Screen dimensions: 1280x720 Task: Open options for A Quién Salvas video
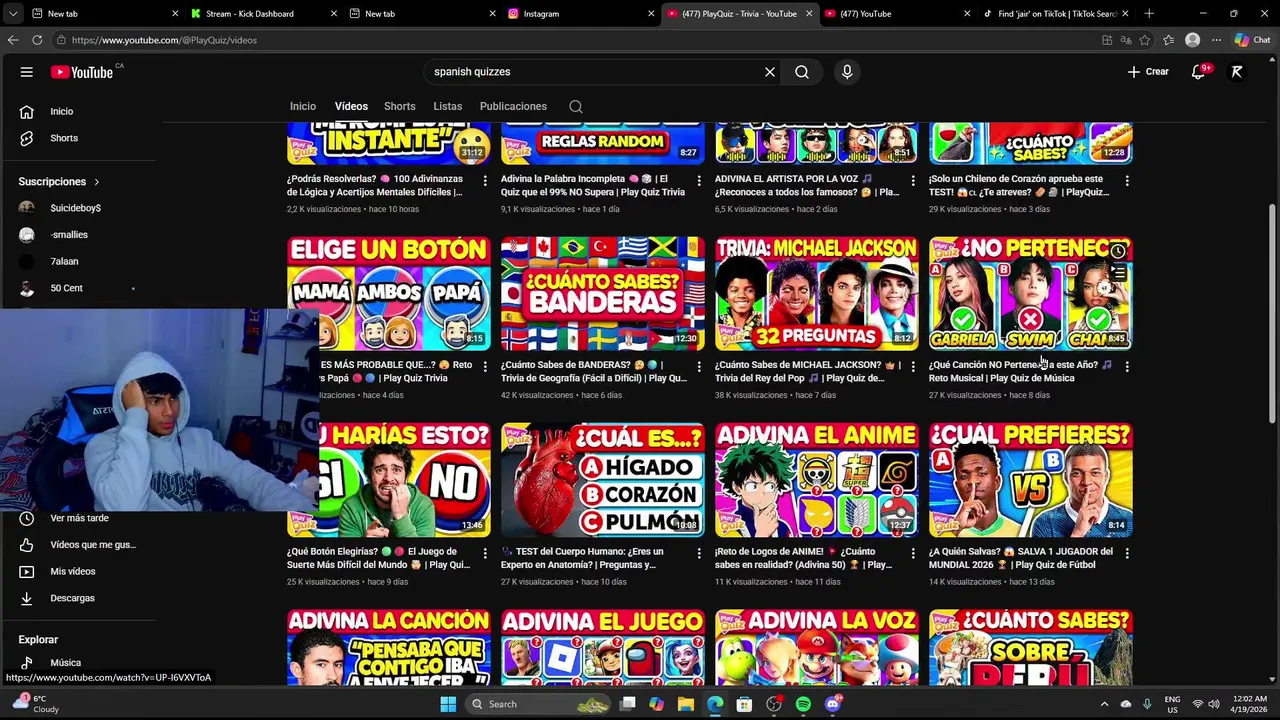click(1127, 553)
